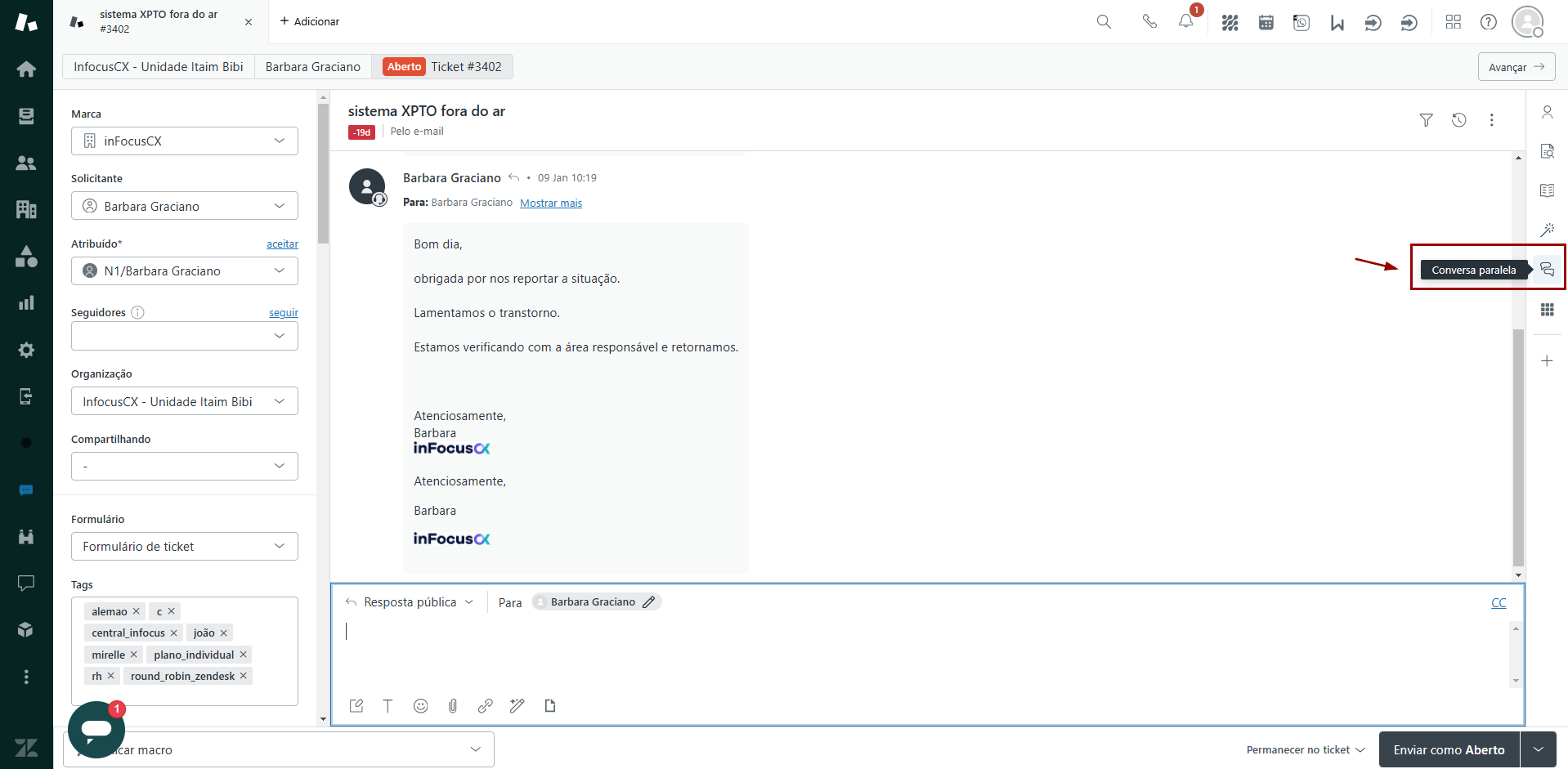Image resolution: width=1568 pixels, height=769 pixels.
Task: Open the knowledge book icon in right panel
Action: click(1547, 190)
